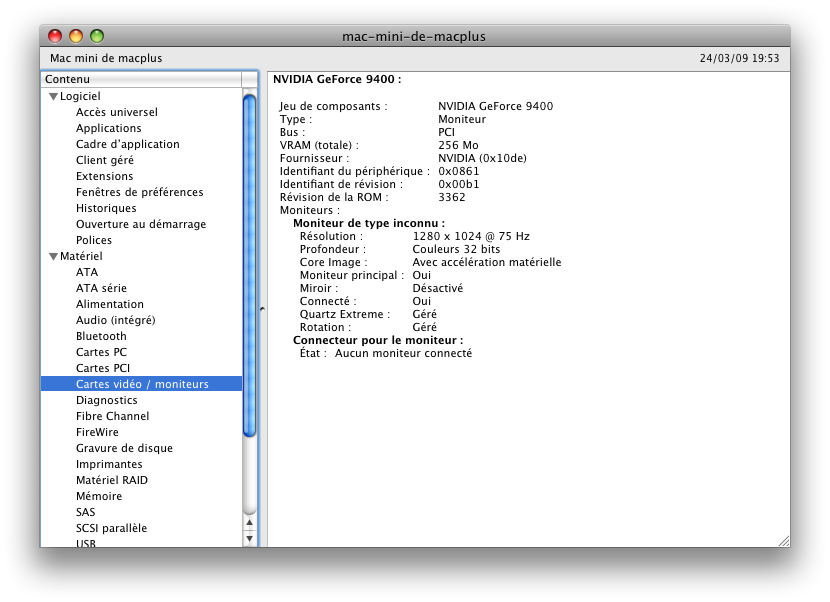Select Cartes PCI entry
This screenshot has width=830, height=602.
[103, 368]
